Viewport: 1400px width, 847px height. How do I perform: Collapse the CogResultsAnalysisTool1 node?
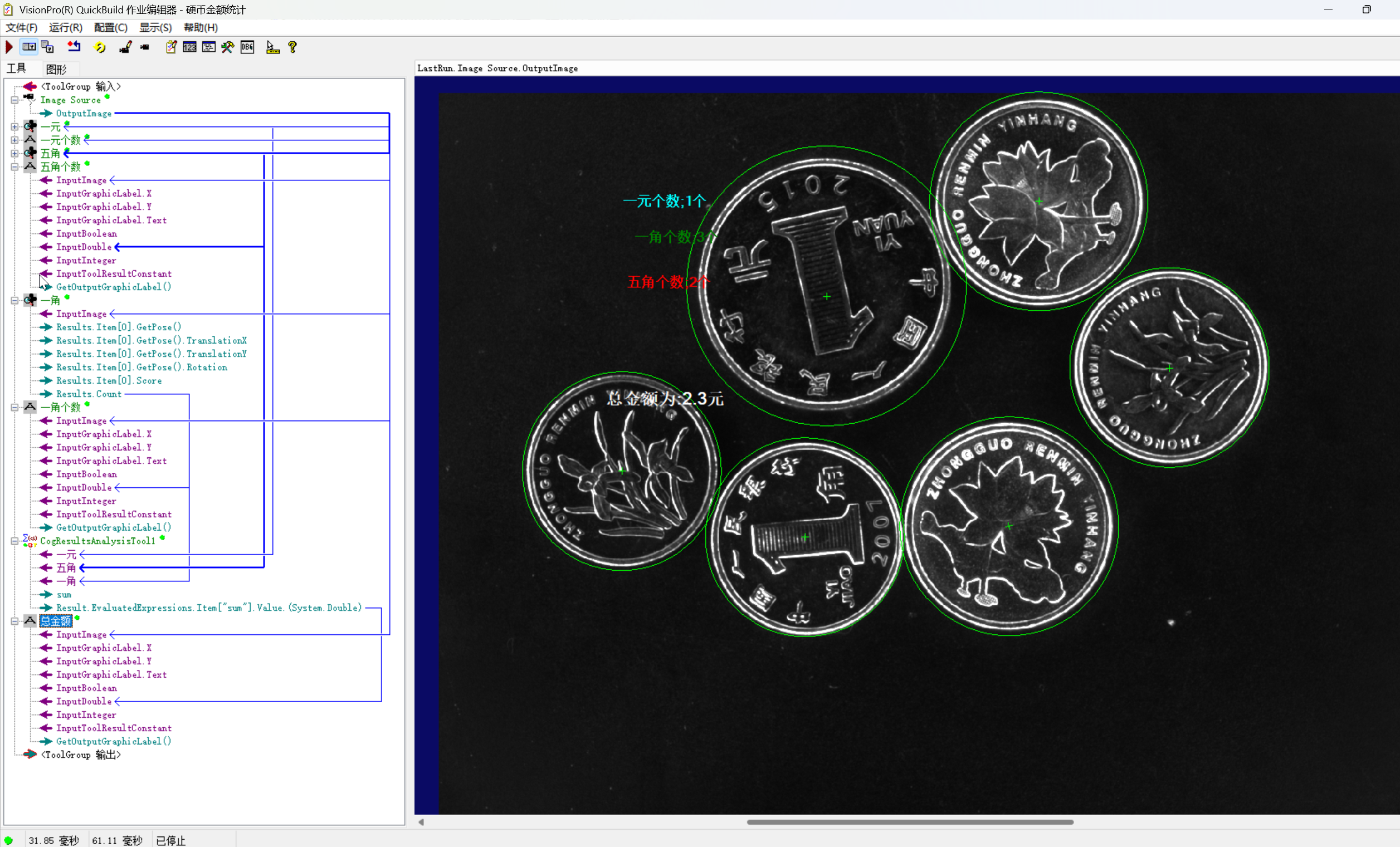[15, 541]
